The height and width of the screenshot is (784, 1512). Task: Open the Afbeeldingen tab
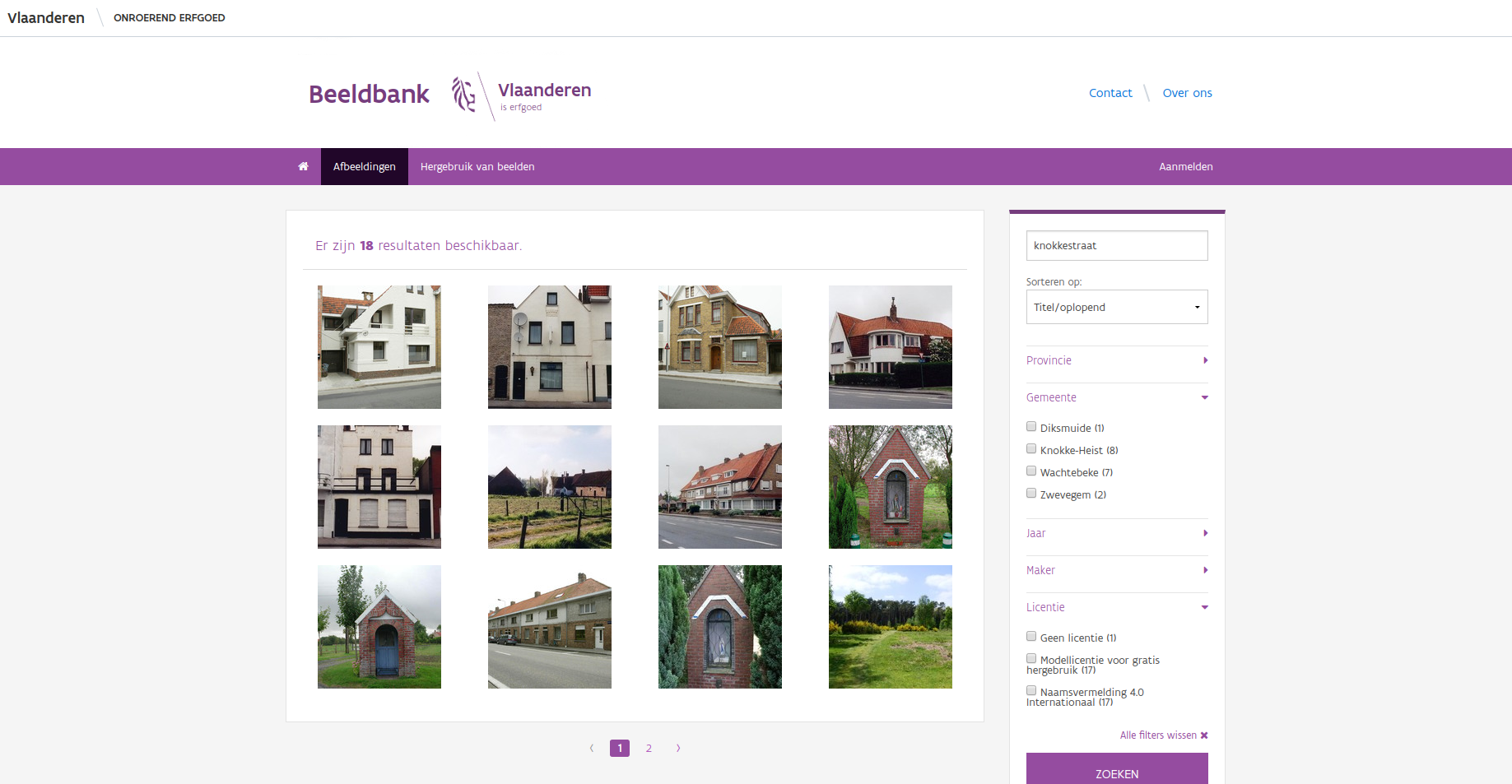pyautogui.click(x=364, y=166)
